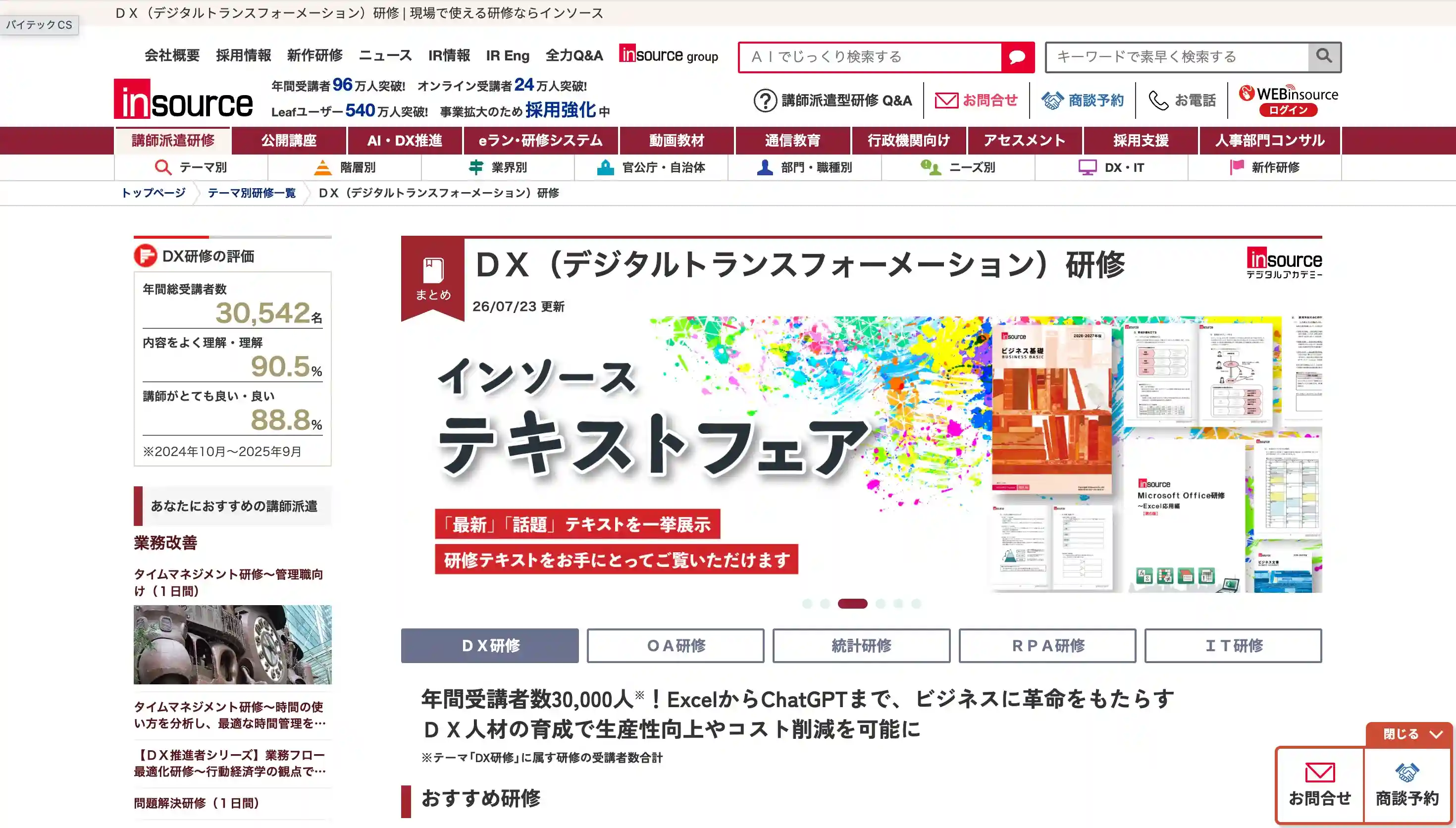1456x828 pixels.
Task: Open the 採用支援 main tab
Action: pos(1141,141)
